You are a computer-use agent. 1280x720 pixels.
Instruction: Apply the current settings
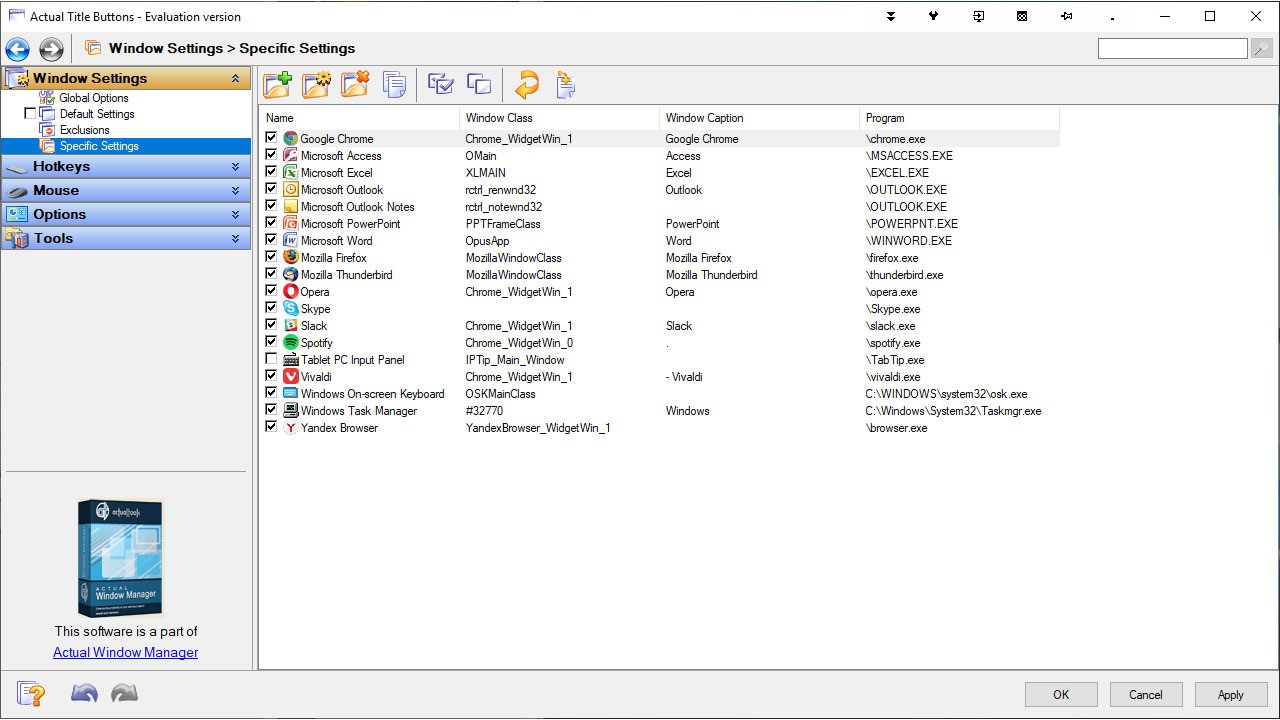coord(1230,694)
